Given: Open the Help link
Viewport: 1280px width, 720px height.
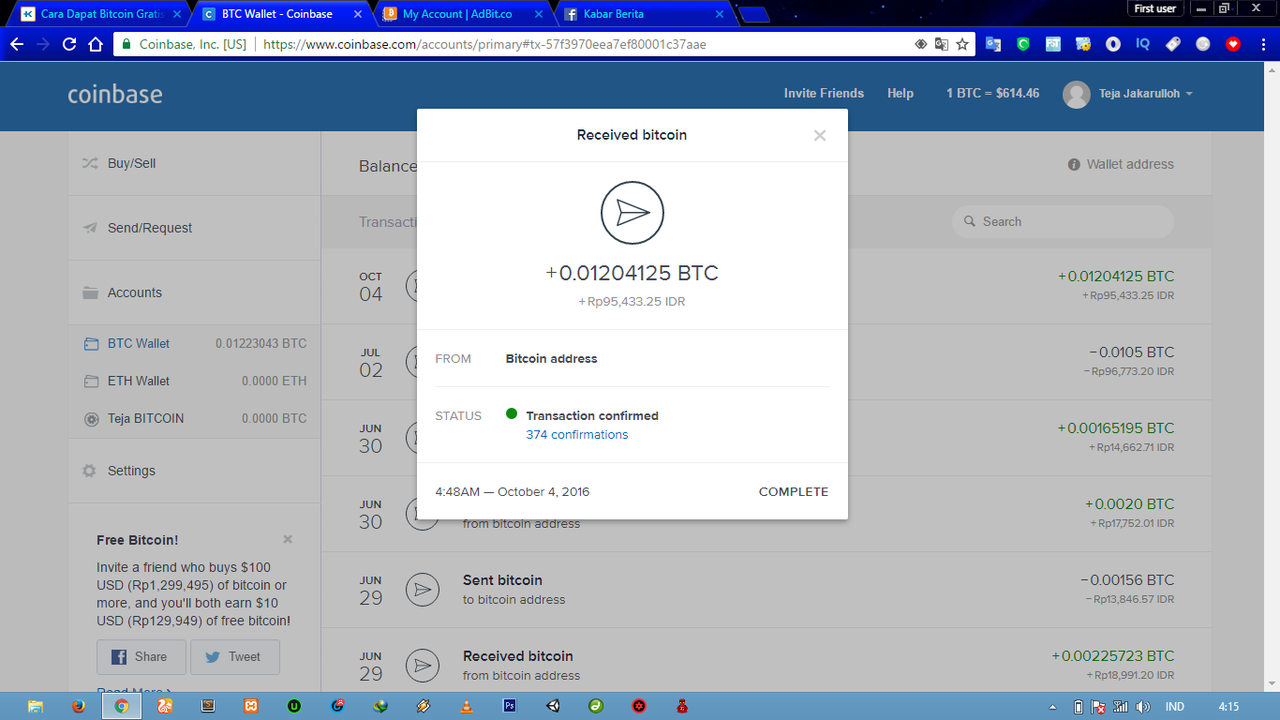Looking at the screenshot, I should [900, 93].
